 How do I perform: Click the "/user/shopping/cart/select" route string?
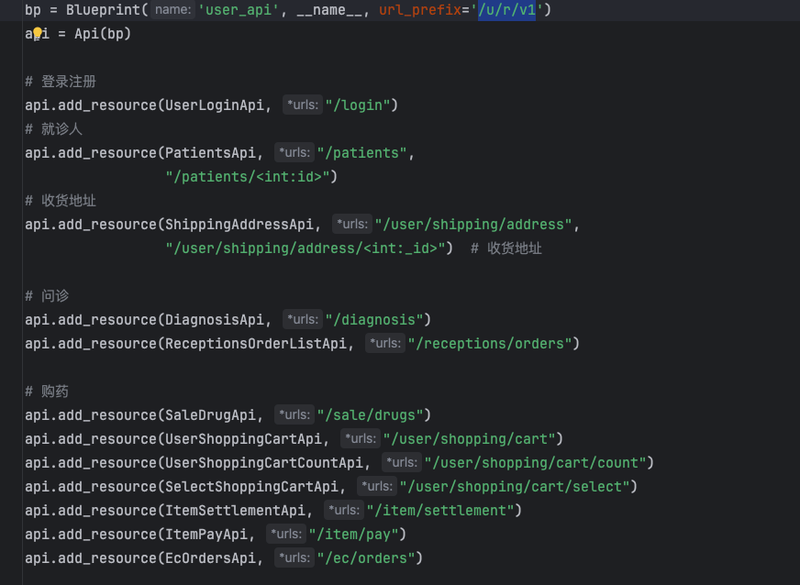515,487
